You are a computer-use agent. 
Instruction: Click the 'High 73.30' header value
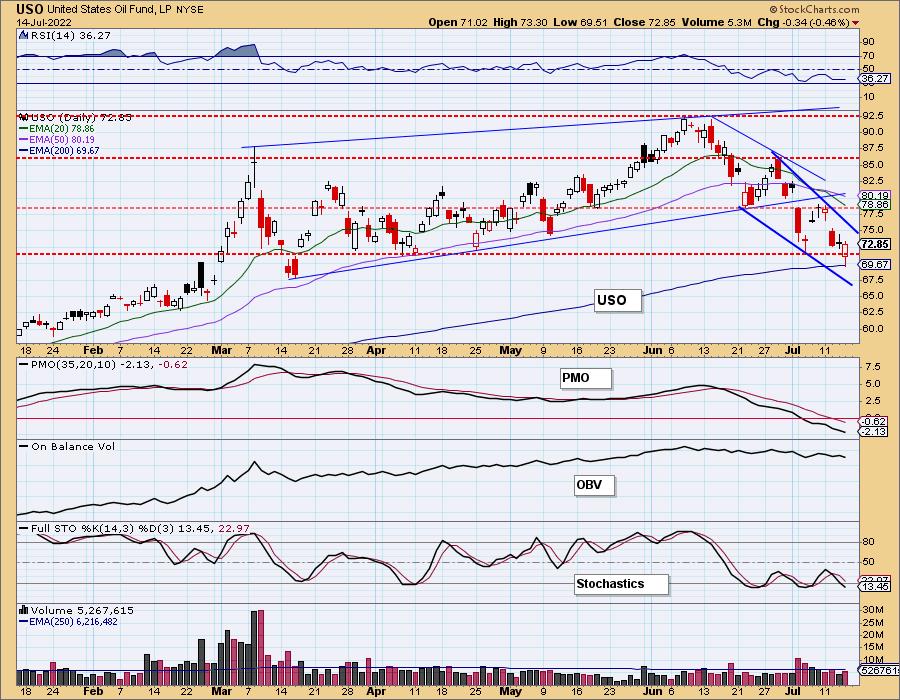click(x=519, y=22)
